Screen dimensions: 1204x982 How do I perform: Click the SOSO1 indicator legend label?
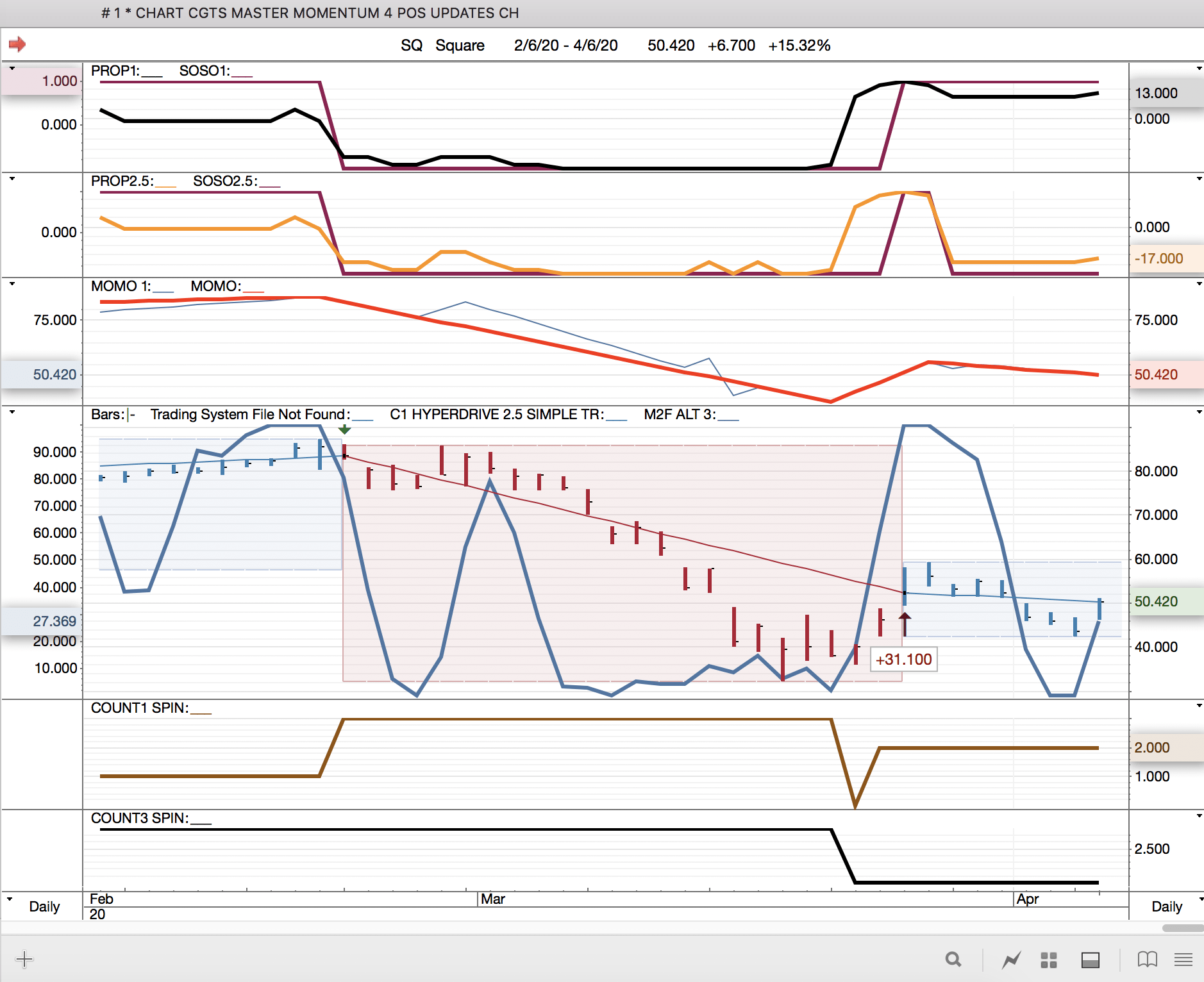pos(204,71)
